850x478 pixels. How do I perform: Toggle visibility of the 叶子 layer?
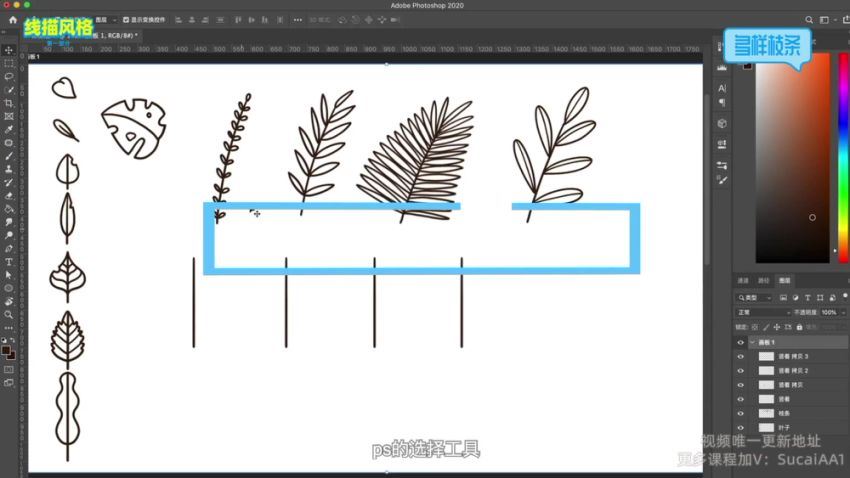(740, 427)
